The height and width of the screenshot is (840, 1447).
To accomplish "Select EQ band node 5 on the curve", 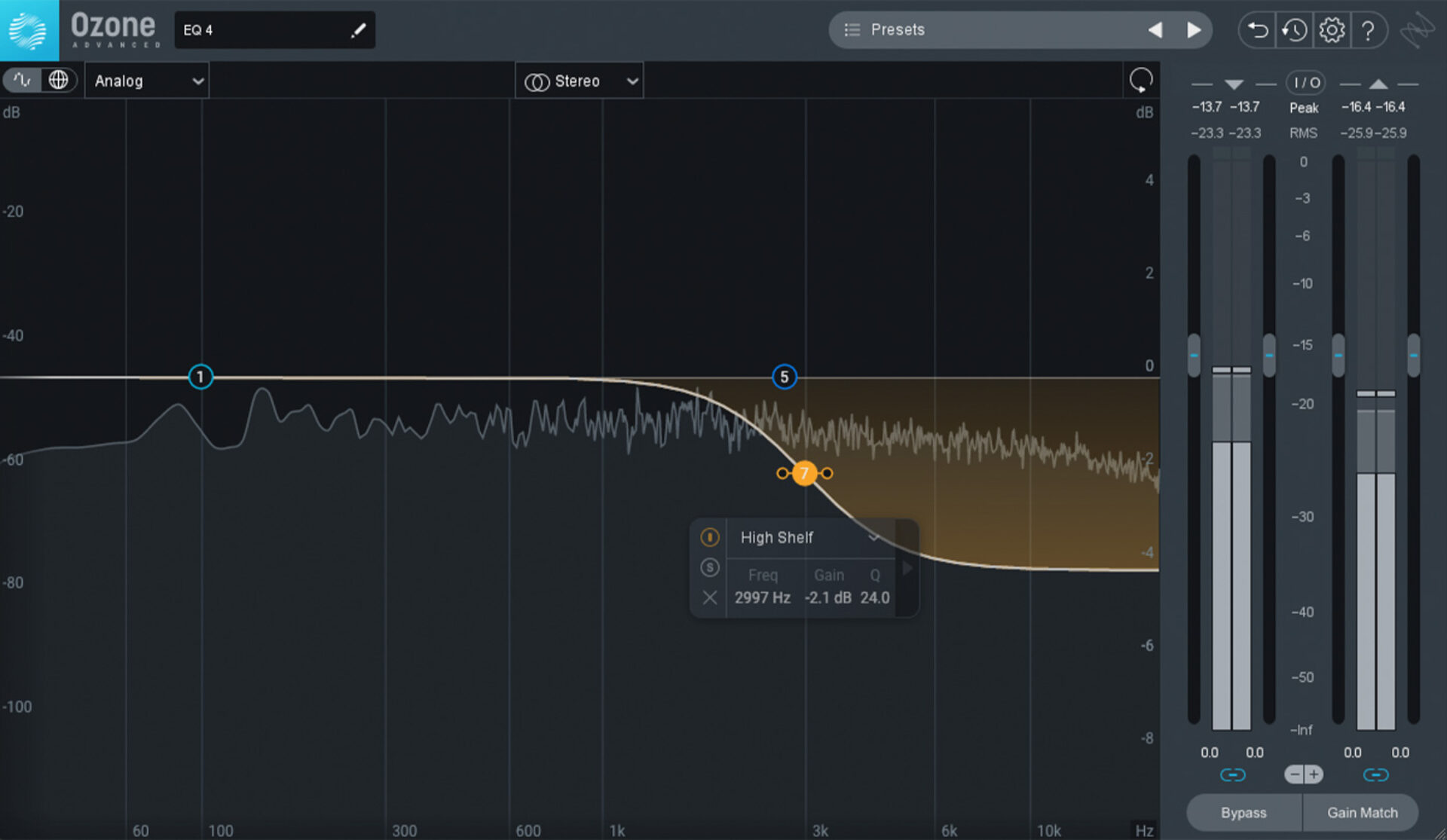I will click(785, 377).
